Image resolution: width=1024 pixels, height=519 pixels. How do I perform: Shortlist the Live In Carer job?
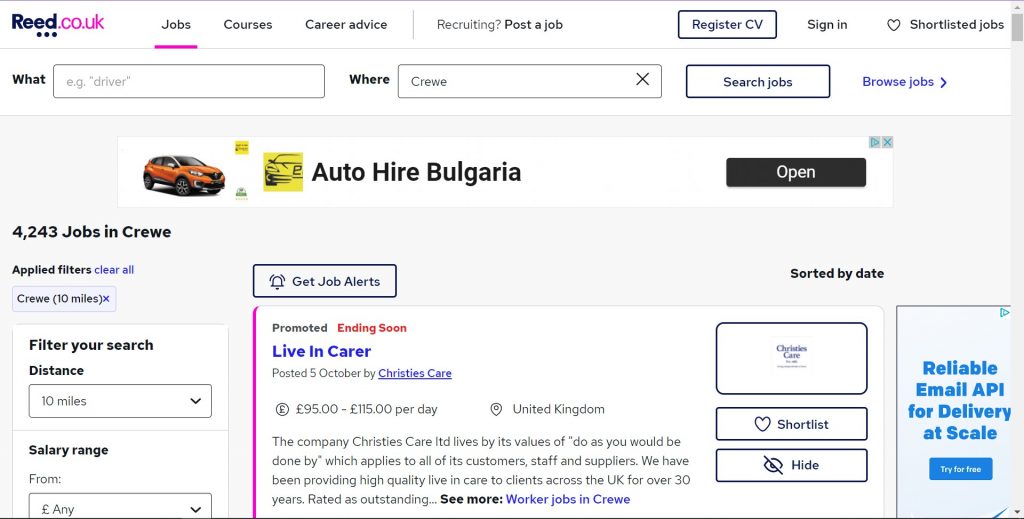click(x=792, y=424)
